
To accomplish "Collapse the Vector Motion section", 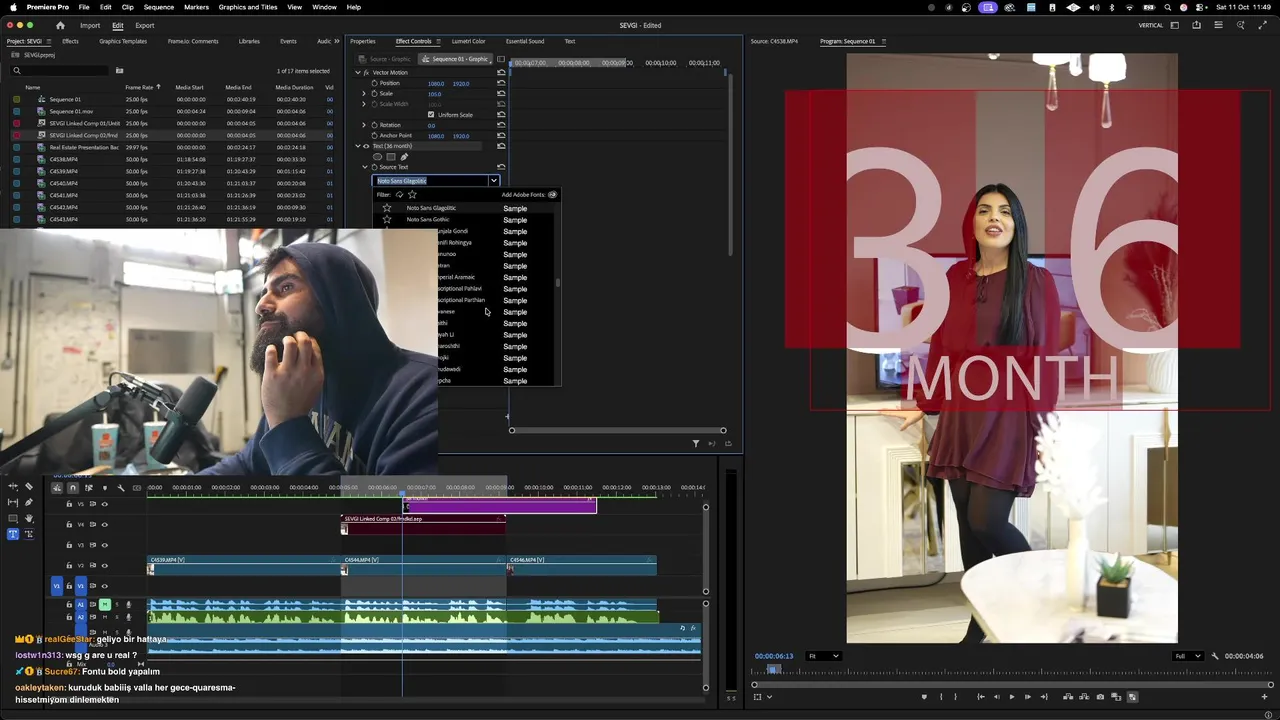I will coord(357,73).
